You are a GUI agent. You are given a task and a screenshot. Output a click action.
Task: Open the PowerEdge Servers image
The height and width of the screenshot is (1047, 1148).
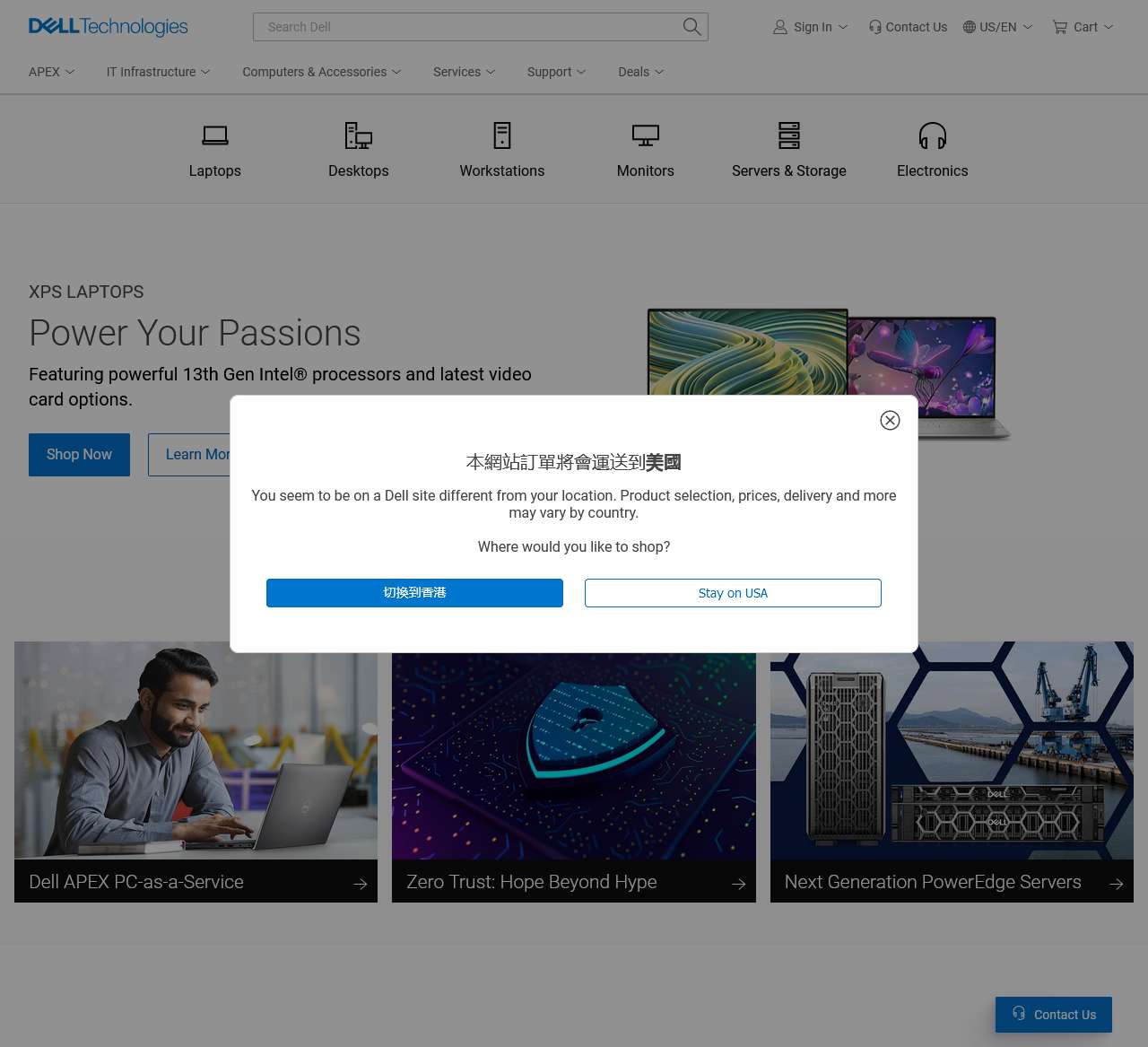(x=952, y=751)
